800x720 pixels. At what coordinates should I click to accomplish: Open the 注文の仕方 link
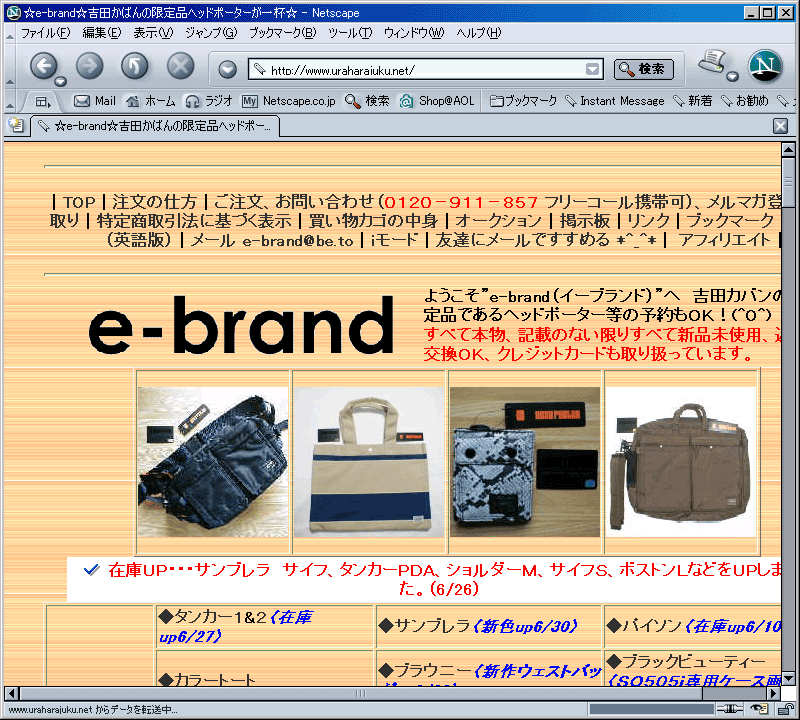click(x=154, y=203)
